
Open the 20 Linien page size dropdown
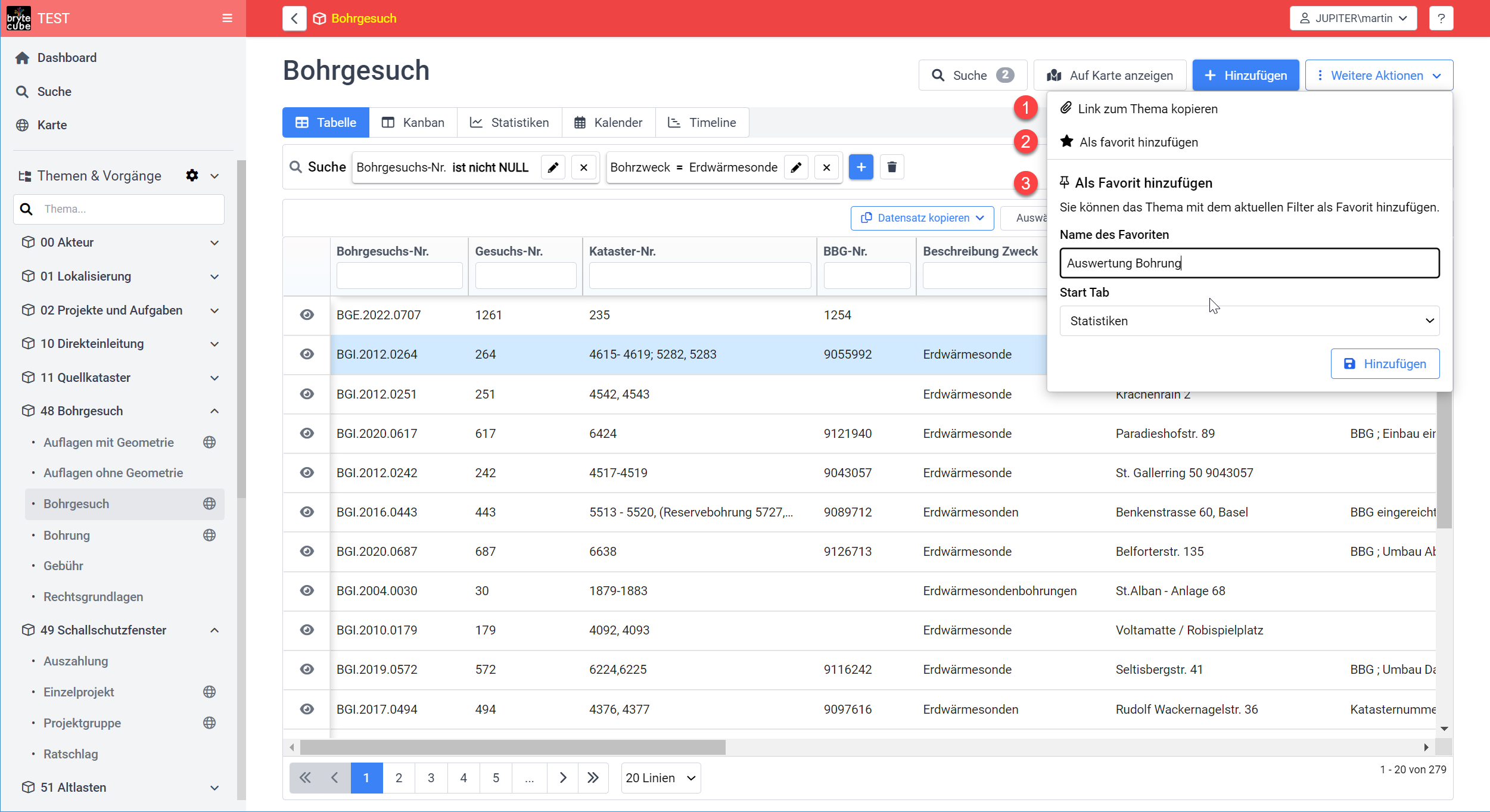[661, 778]
